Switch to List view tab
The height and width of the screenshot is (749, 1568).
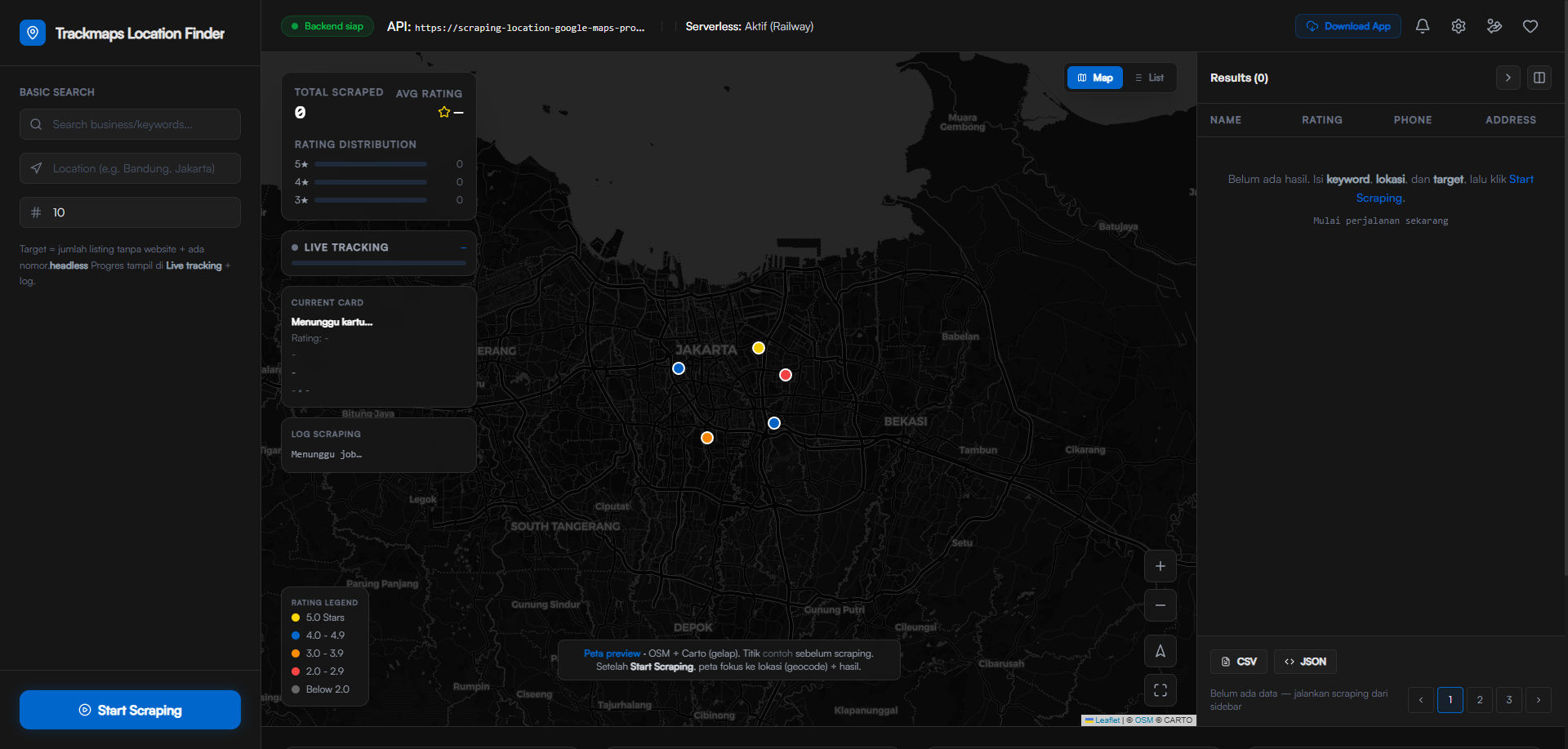(1149, 78)
